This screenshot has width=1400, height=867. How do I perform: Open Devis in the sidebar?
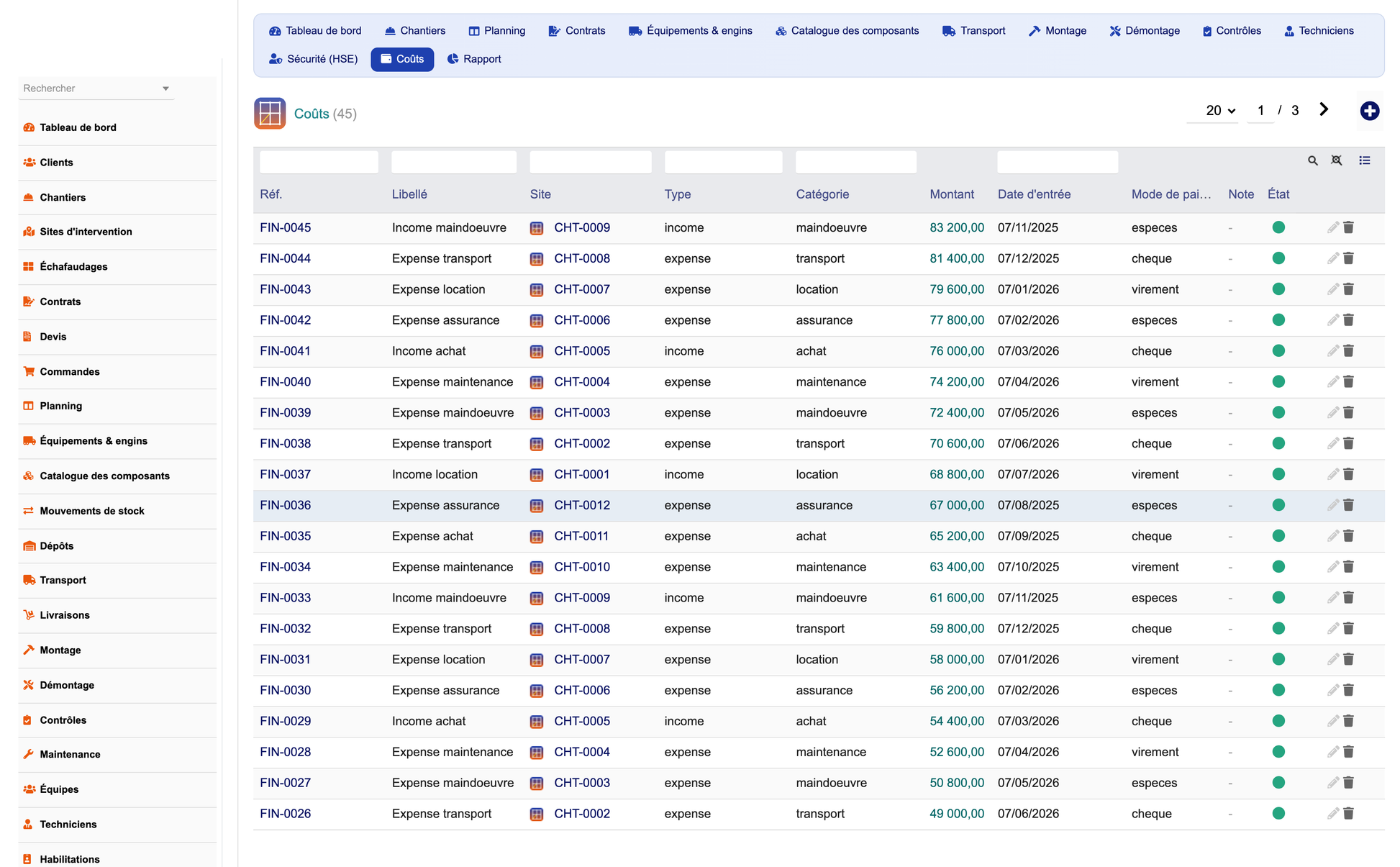point(53,336)
